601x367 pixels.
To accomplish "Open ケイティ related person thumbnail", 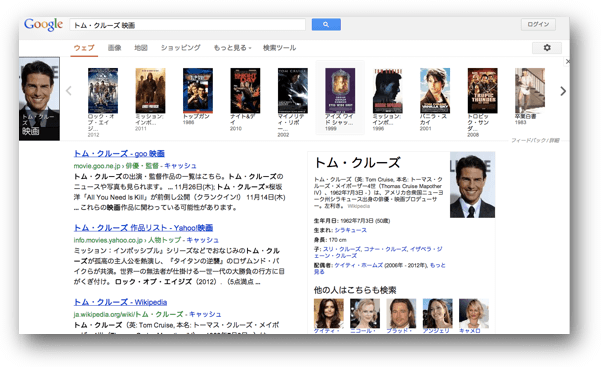I will (328, 314).
